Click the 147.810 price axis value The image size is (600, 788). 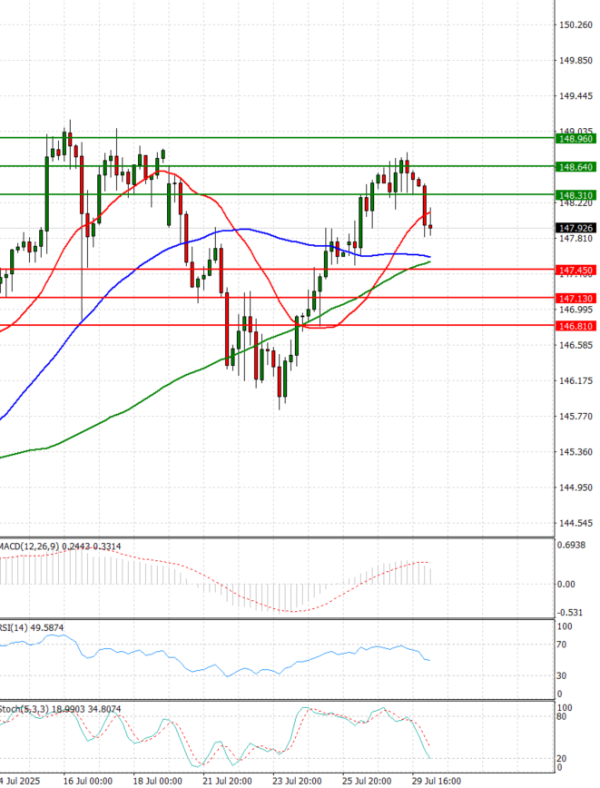click(576, 238)
